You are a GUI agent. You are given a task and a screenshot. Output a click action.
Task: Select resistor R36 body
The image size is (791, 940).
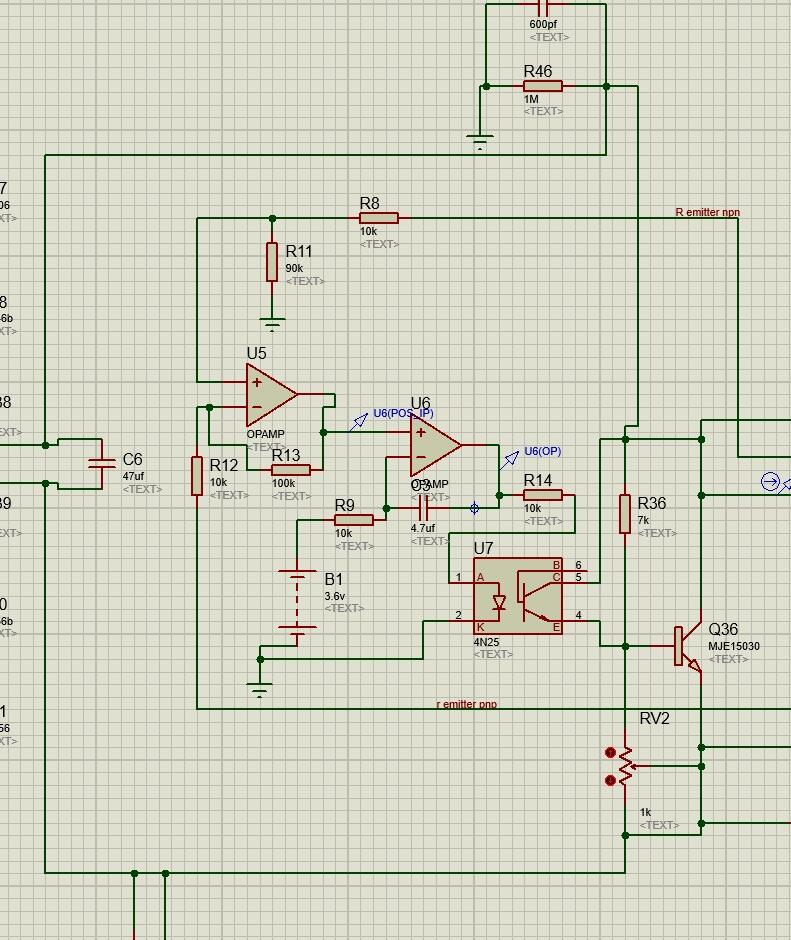[x=625, y=514]
